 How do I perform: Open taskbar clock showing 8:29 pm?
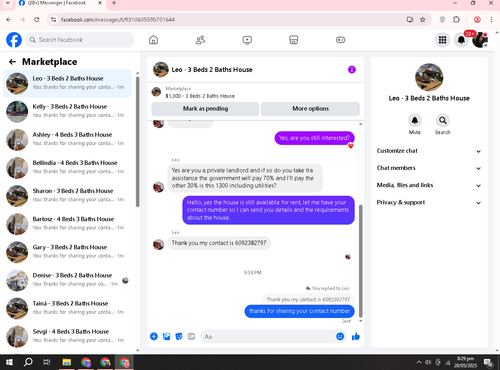(465, 362)
